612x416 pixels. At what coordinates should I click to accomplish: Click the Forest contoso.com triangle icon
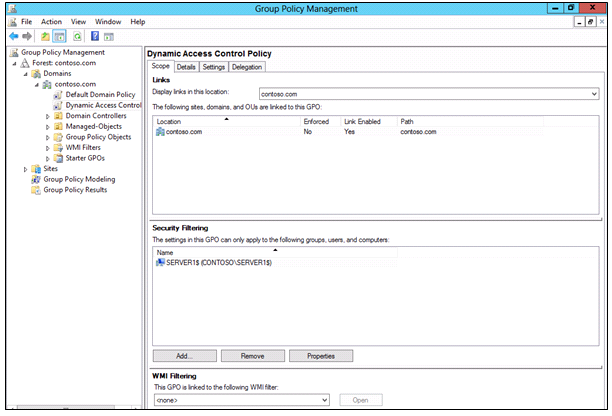[25, 63]
